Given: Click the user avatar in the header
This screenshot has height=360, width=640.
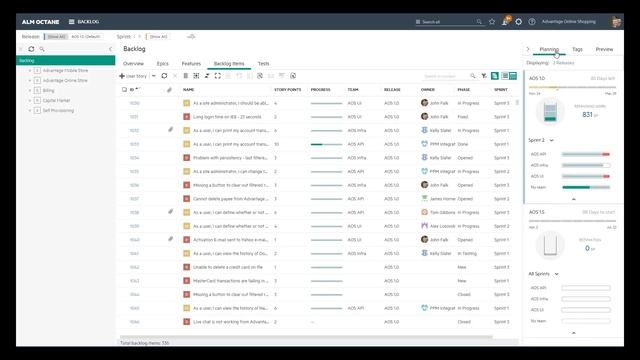Looking at the screenshot, I should click(616, 22).
